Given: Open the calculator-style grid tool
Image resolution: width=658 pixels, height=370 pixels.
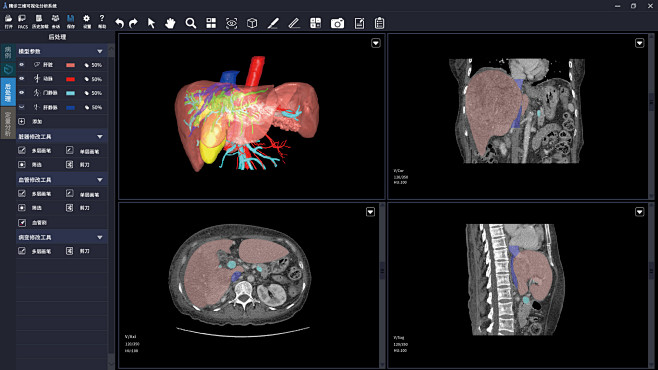Looking at the screenshot, I should coord(316,23).
